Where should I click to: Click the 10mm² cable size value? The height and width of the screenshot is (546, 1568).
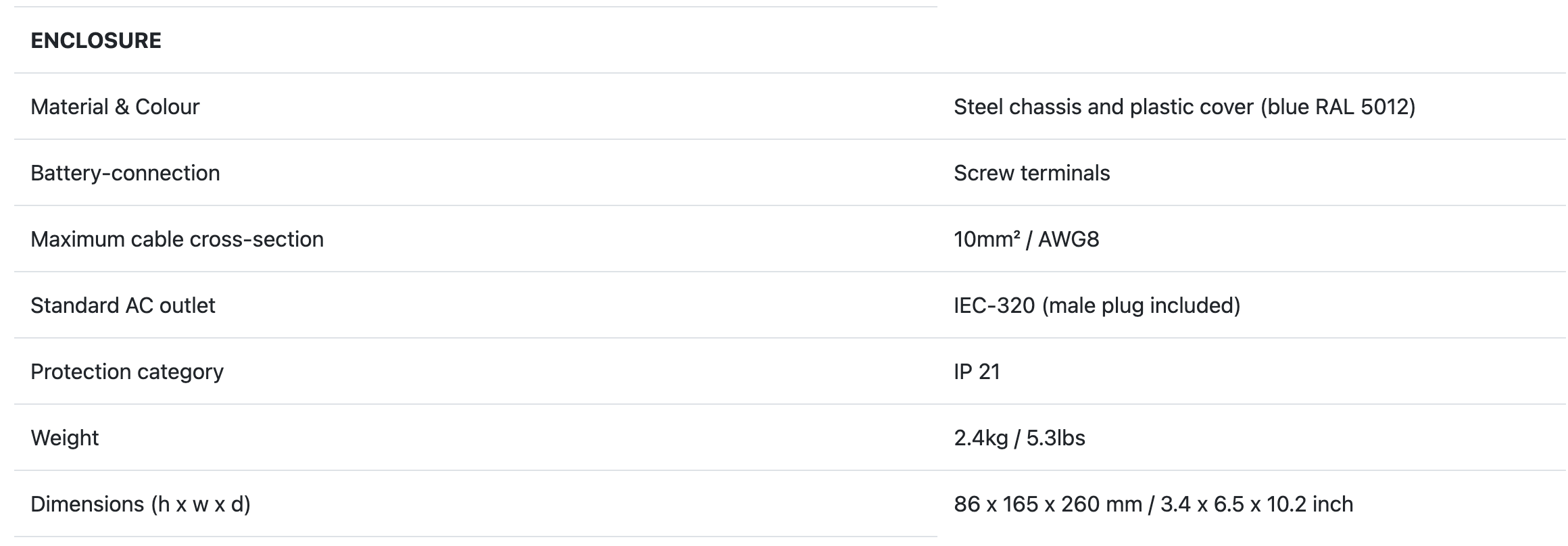(987, 239)
